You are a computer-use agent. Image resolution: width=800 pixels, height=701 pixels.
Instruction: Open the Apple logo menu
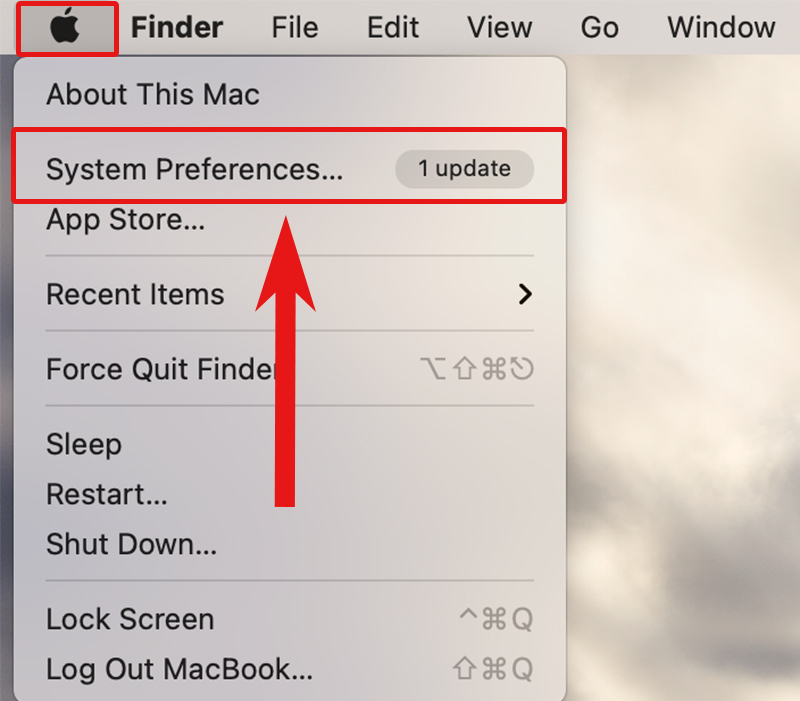65,27
